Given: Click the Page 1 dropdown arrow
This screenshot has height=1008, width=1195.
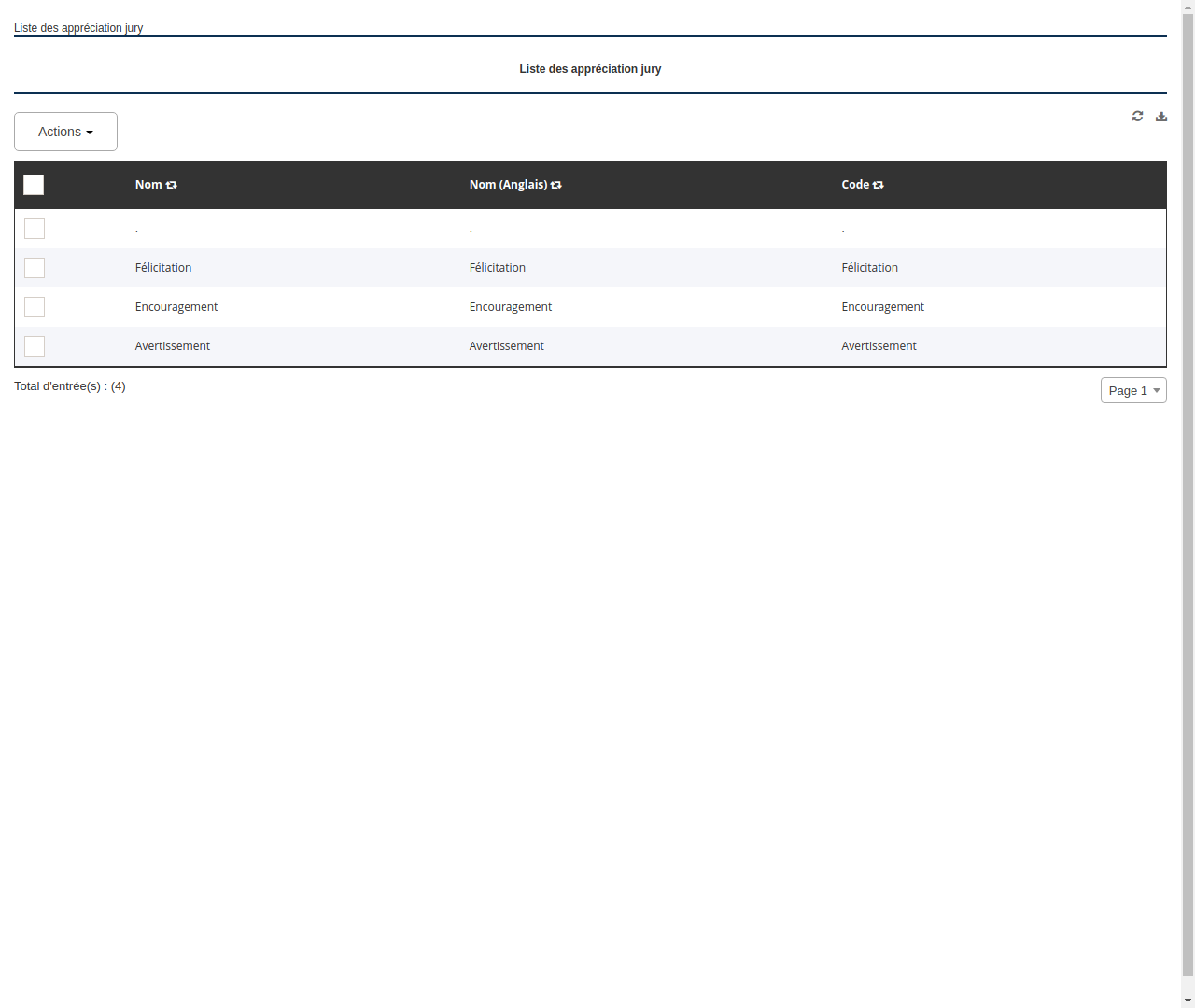Looking at the screenshot, I should 1158,390.
